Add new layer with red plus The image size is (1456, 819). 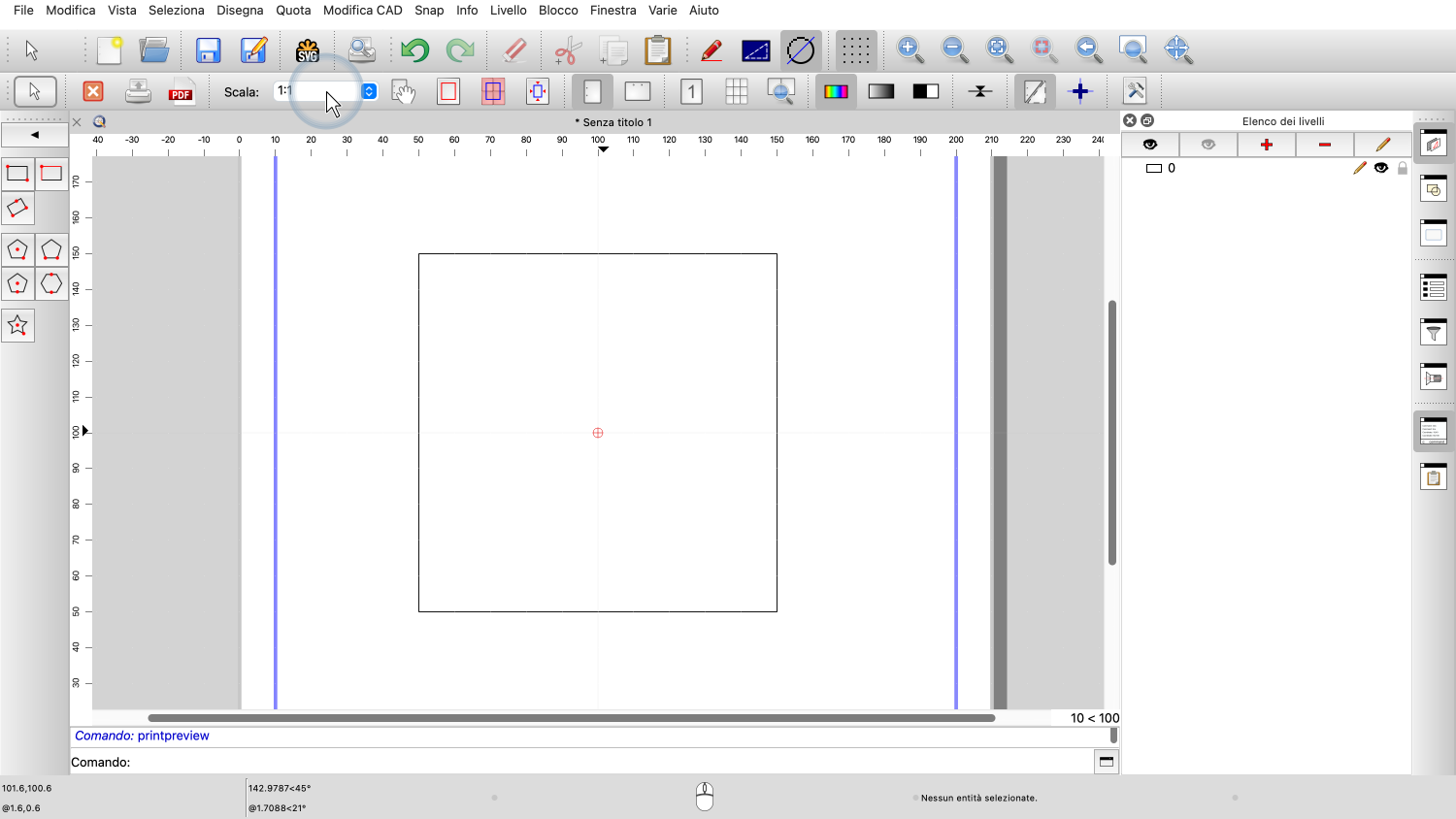pyautogui.click(x=1266, y=145)
